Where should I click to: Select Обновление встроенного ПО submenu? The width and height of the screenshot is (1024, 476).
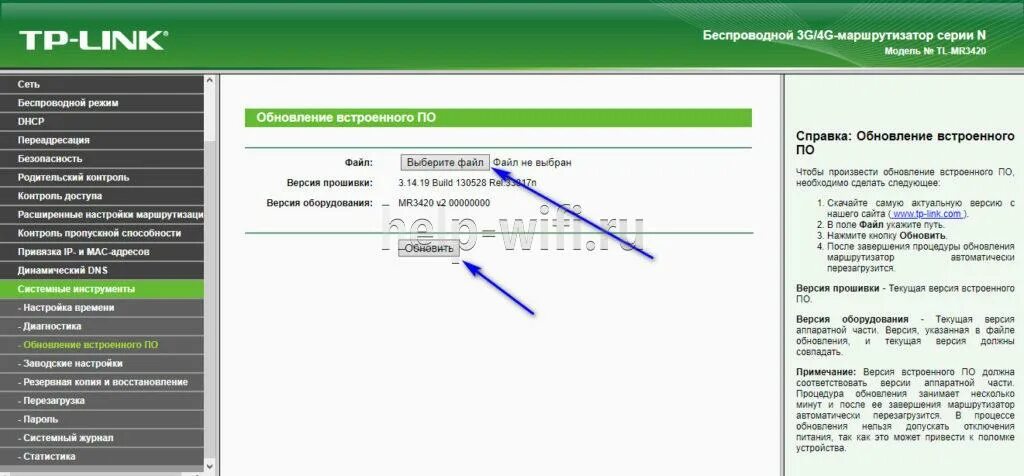point(102,345)
